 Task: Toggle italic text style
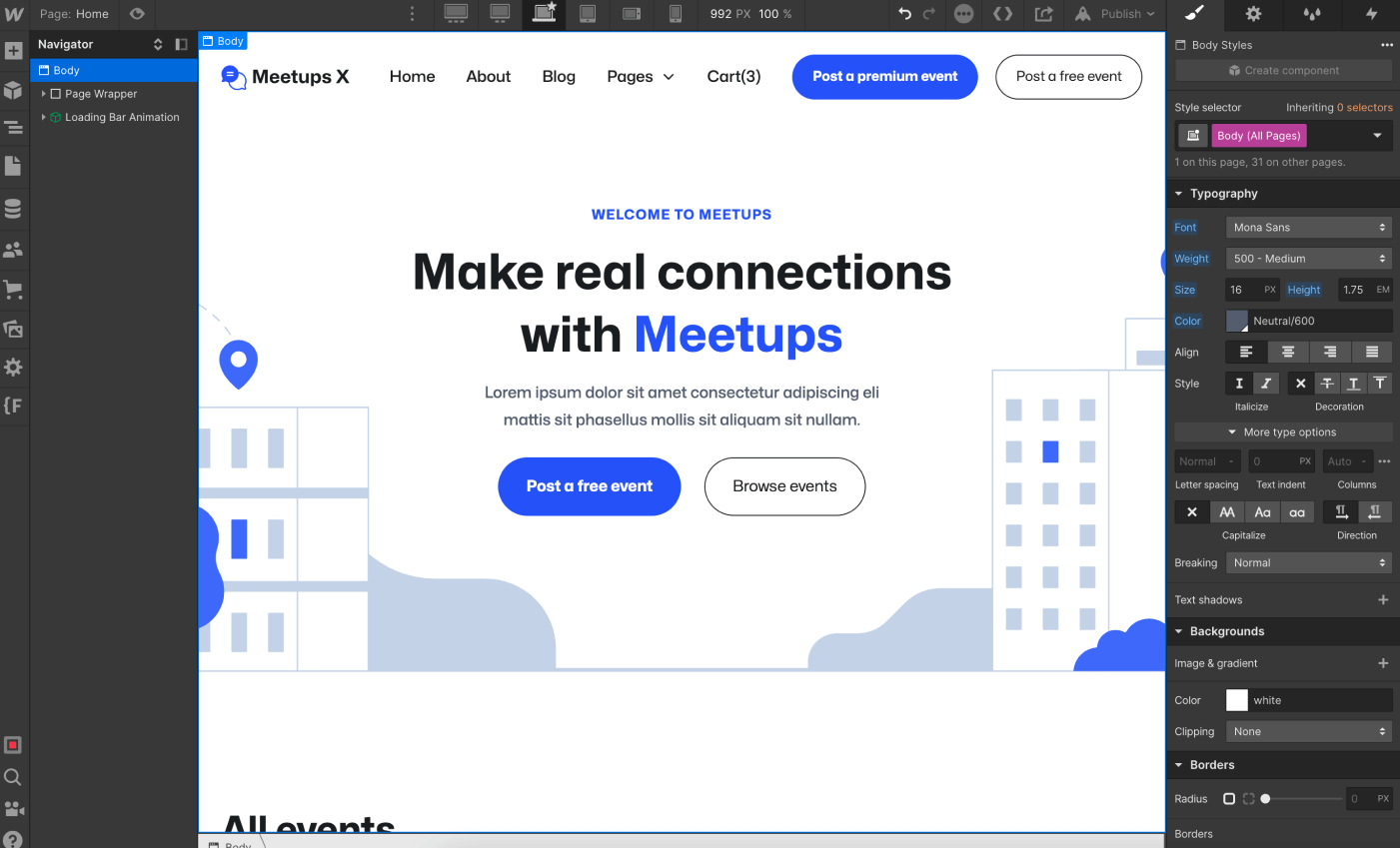click(1265, 383)
